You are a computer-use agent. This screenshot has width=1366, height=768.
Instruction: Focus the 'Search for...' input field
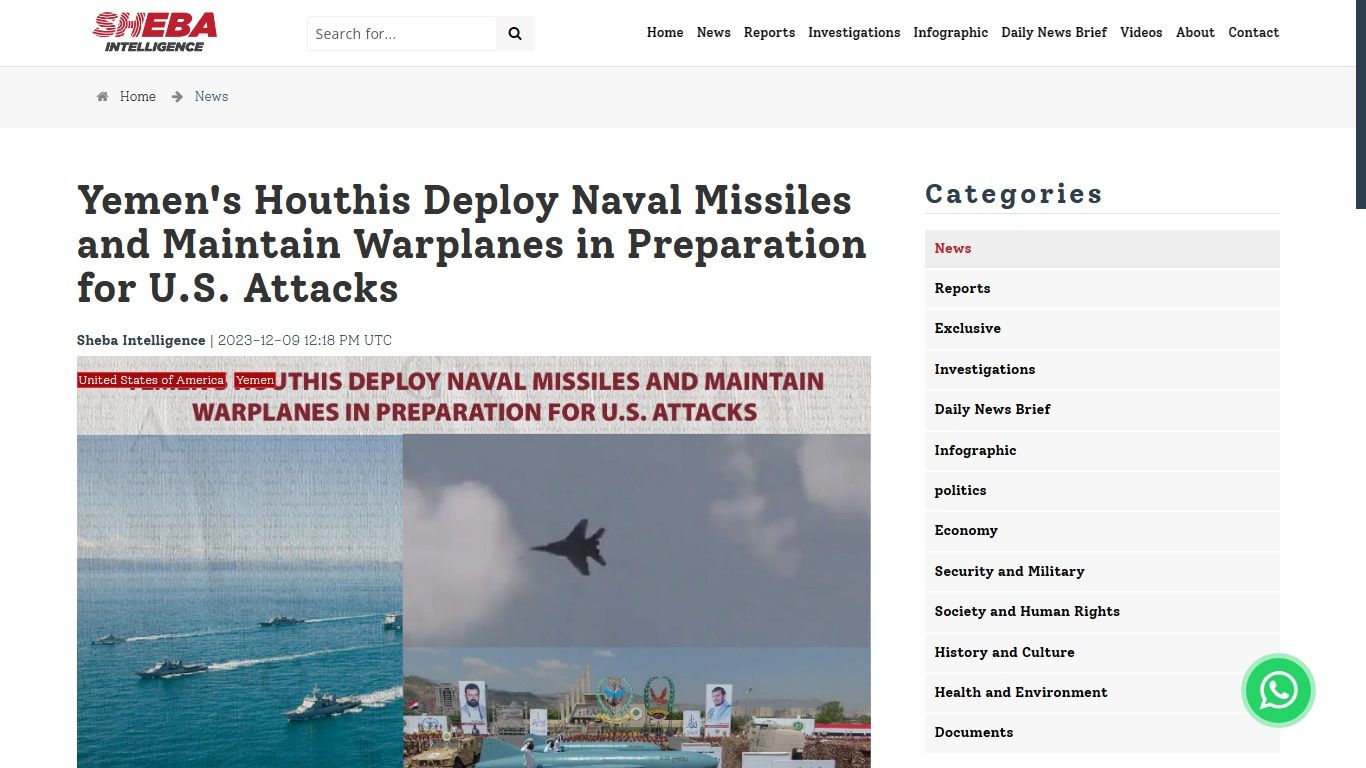pos(401,34)
